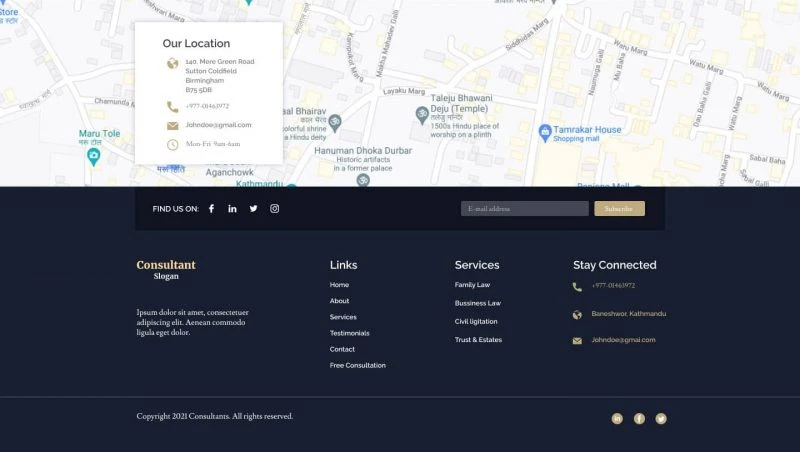This screenshot has width=800, height=452.
Task: Click phone icon in Our Location card
Action: click(172, 107)
